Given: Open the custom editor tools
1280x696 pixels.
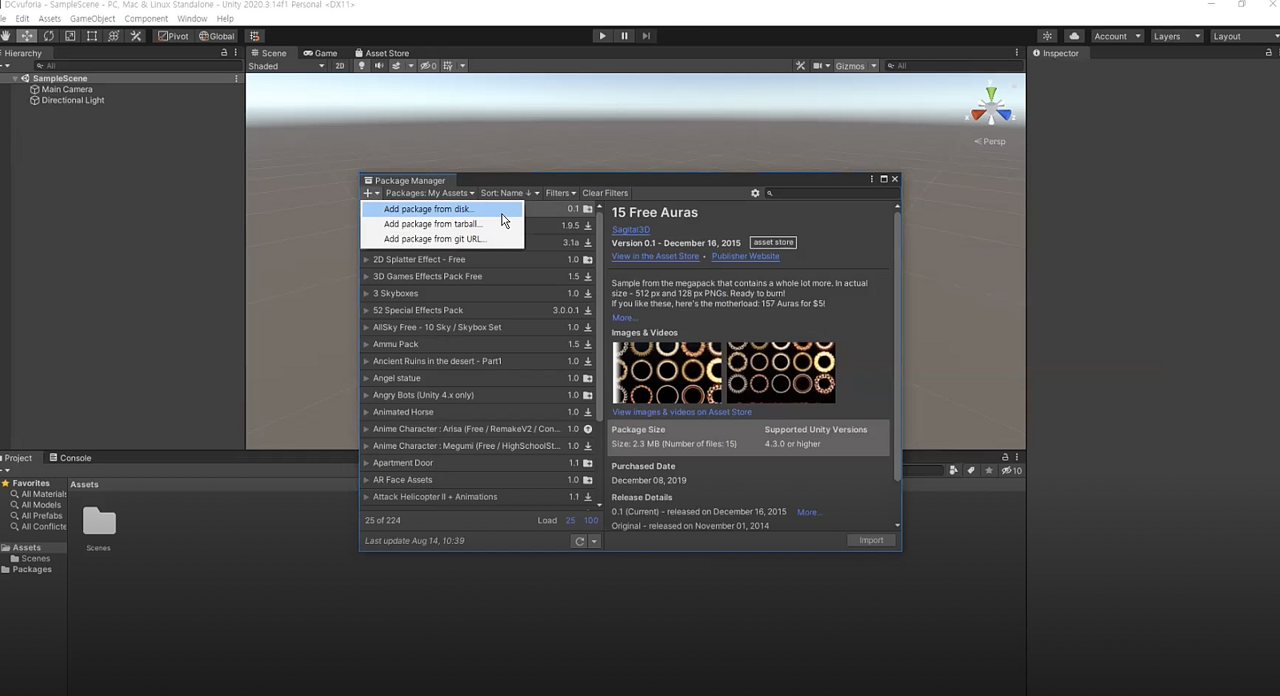Looking at the screenshot, I should point(136,36).
